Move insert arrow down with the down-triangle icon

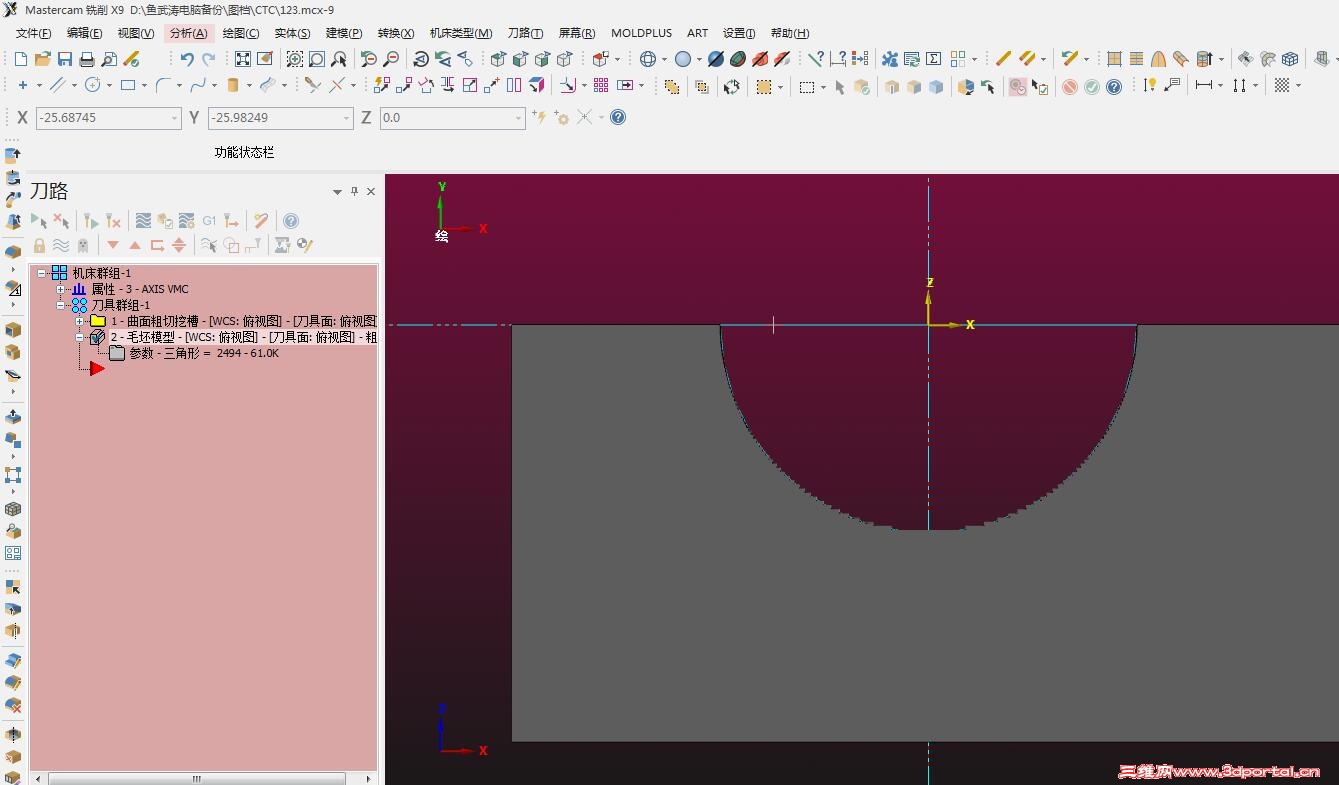pos(113,245)
